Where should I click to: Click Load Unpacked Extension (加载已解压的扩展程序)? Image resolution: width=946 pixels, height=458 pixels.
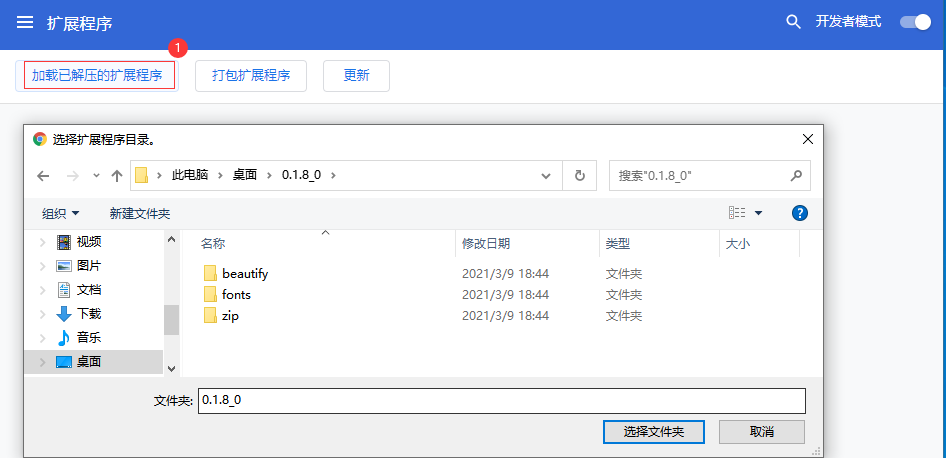[x=97, y=75]
